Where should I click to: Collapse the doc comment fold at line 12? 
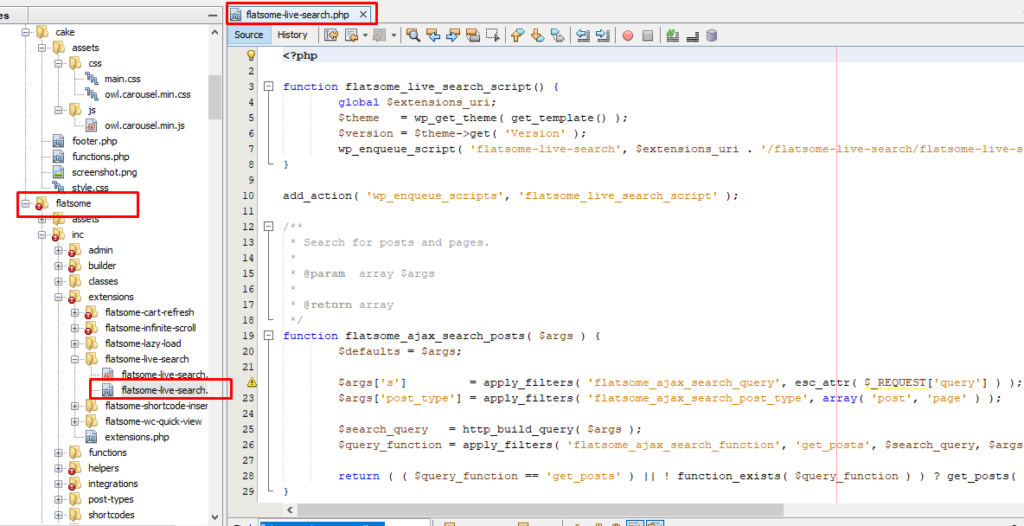pos(267,227)
